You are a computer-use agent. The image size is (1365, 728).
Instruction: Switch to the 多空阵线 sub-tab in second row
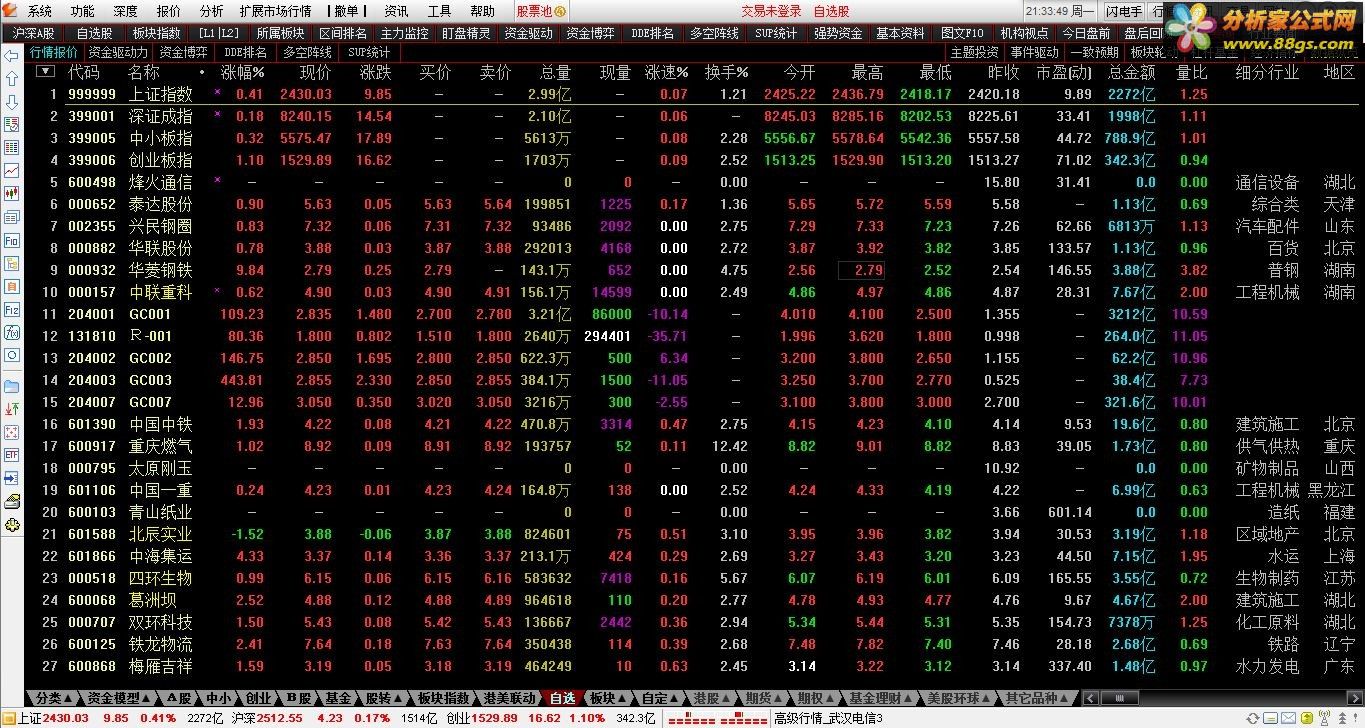coord(307,53)
